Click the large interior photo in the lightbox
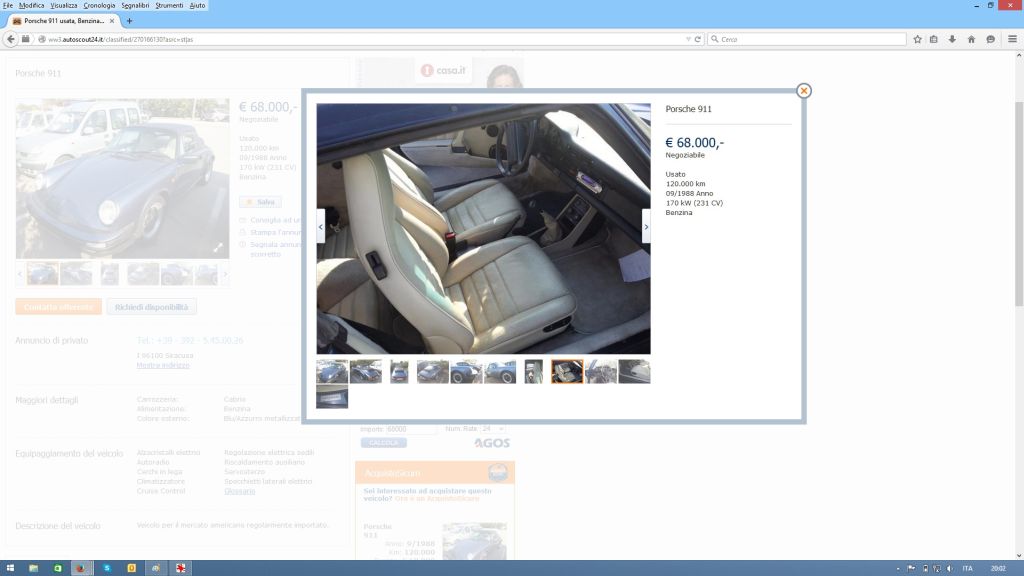 483,229
